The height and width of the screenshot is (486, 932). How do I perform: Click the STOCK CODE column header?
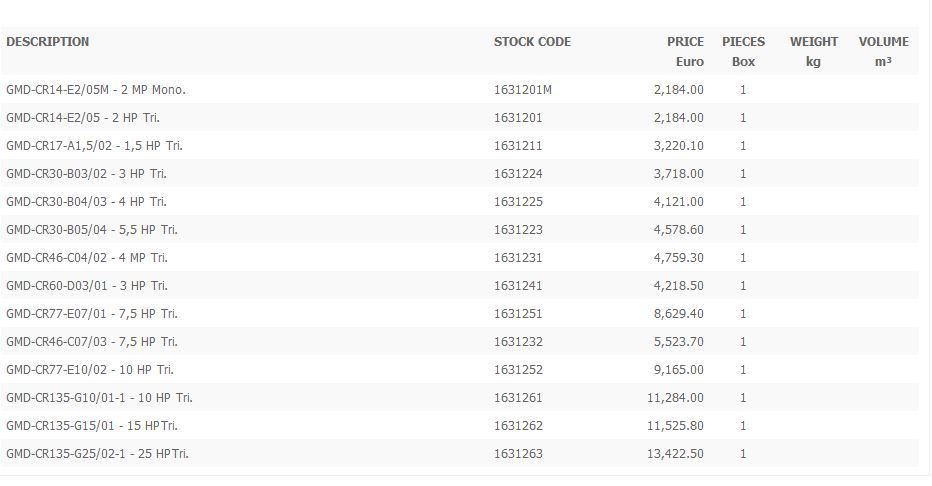click(532, 42)
